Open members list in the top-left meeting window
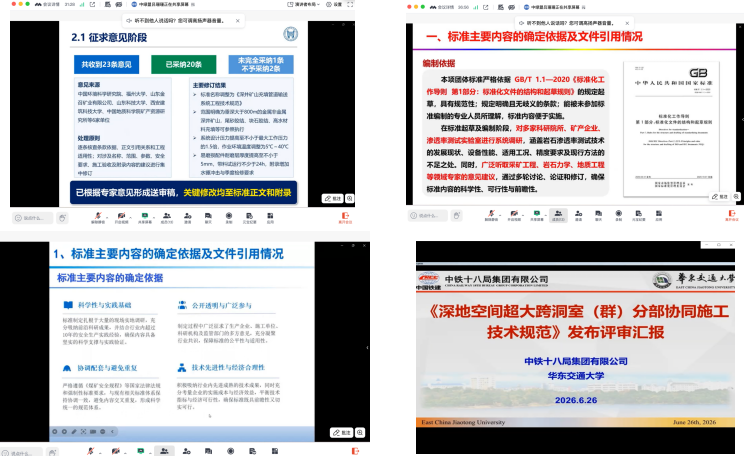The image size is (745, 456). coord(167,216)
